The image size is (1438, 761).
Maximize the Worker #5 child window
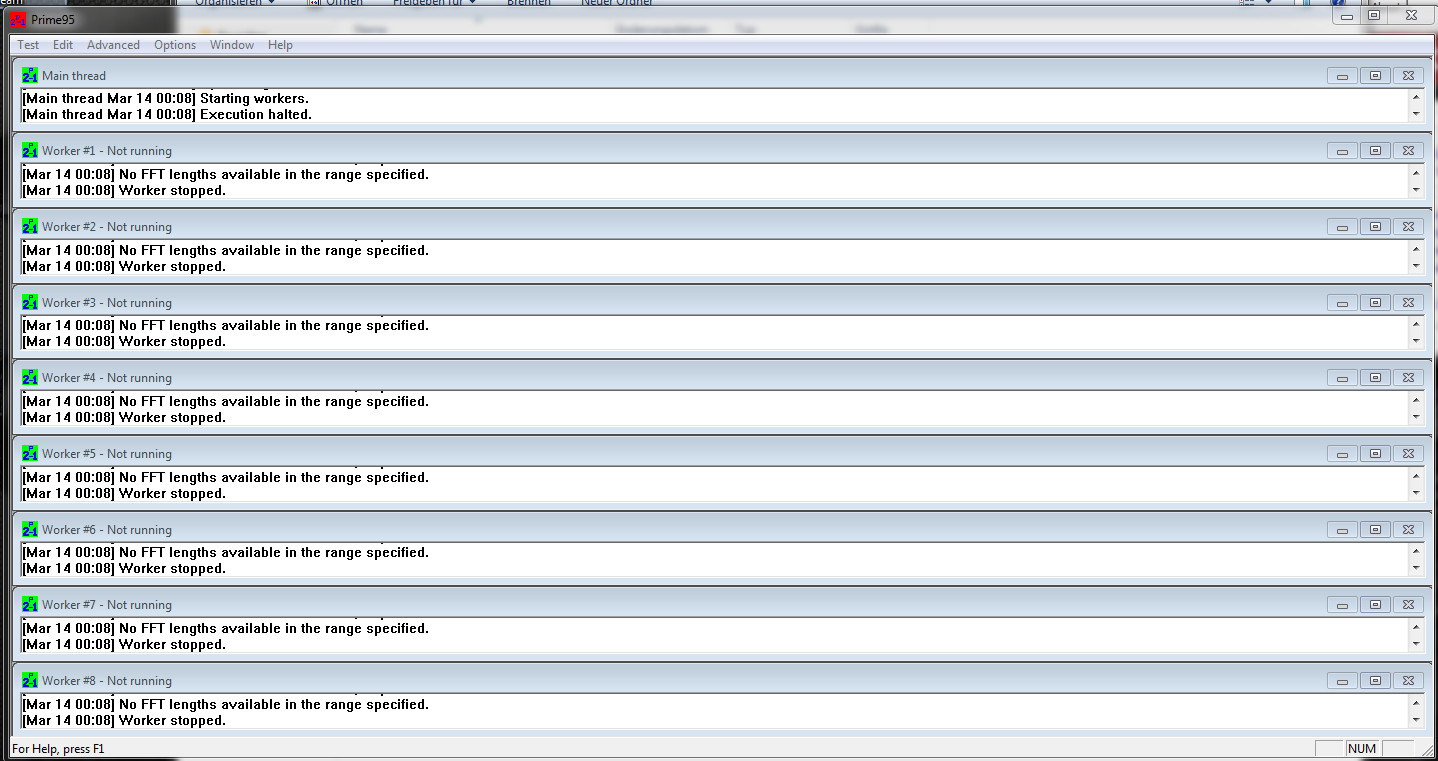tap(1375, 454)
